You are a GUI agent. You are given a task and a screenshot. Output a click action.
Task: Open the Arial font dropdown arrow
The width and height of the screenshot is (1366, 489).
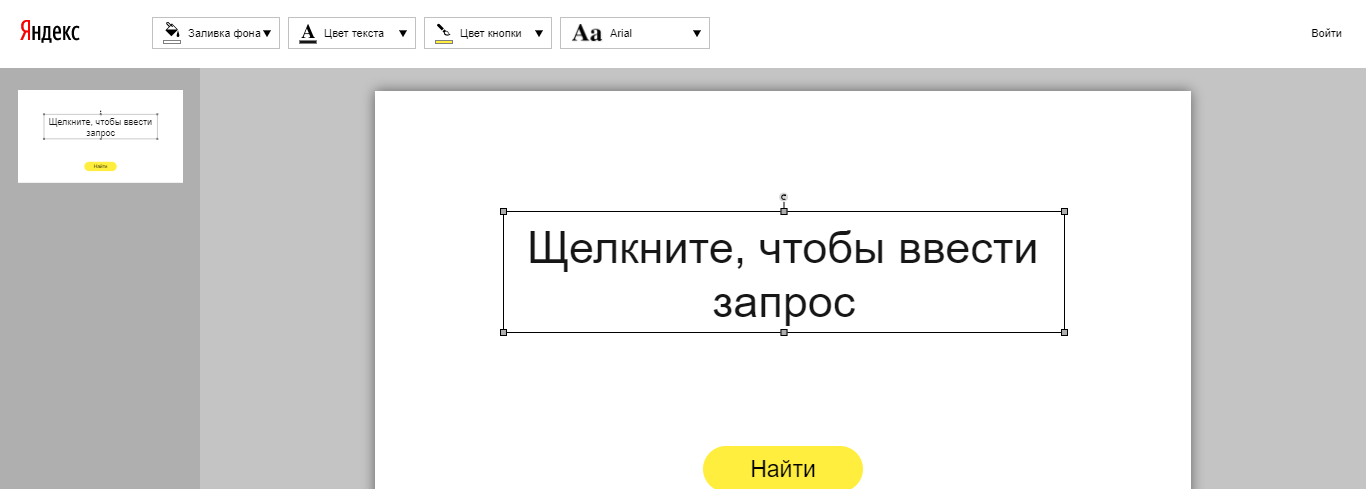(697, 33)
